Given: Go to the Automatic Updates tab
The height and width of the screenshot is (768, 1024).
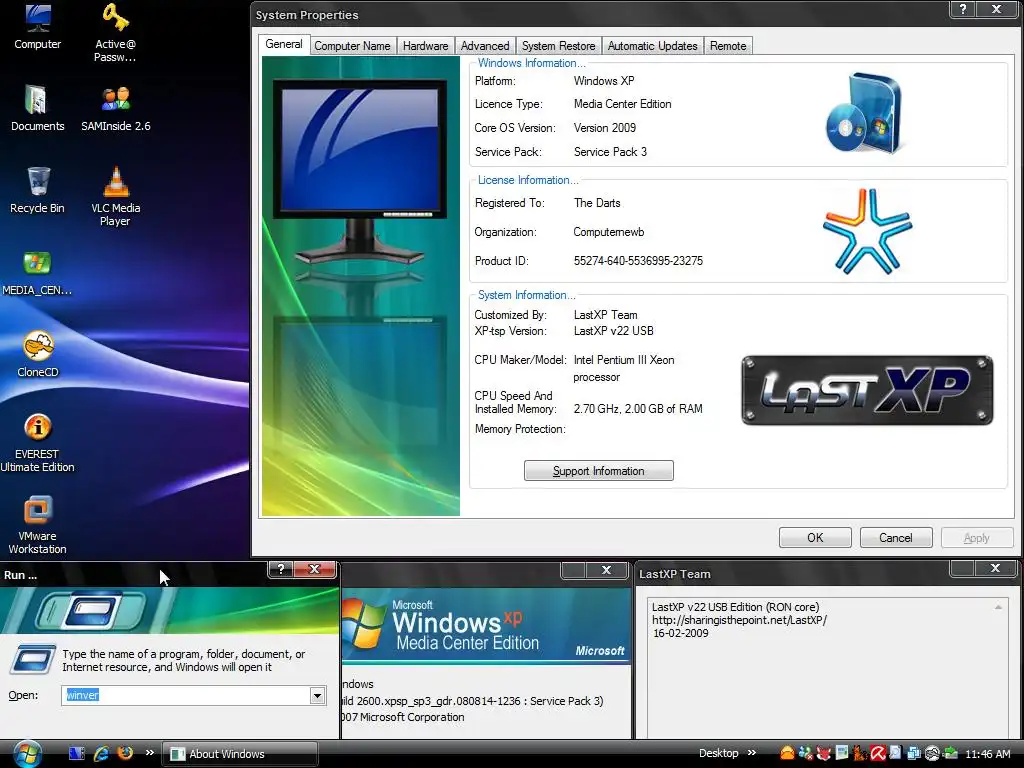Looking at the screenshot, I should point(652,46).
